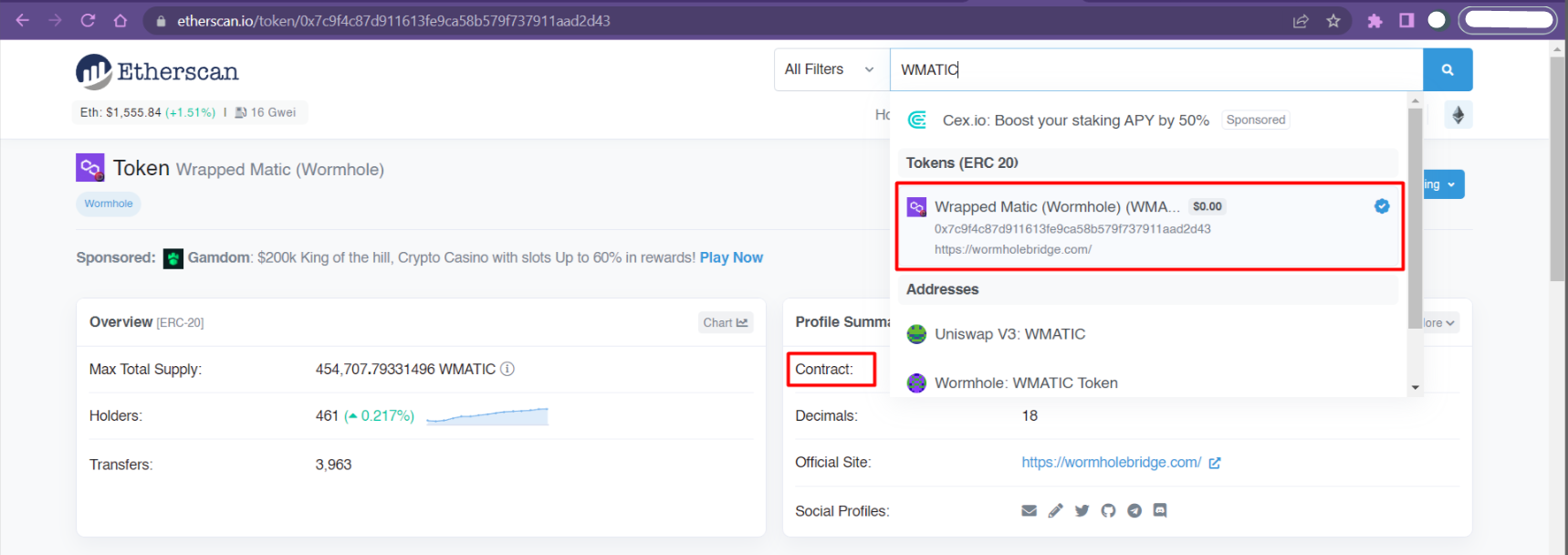Screen dimensions: 1568x555
Task: Click the page vertical scrollbar thumb
Action: tap(1557, 168)
